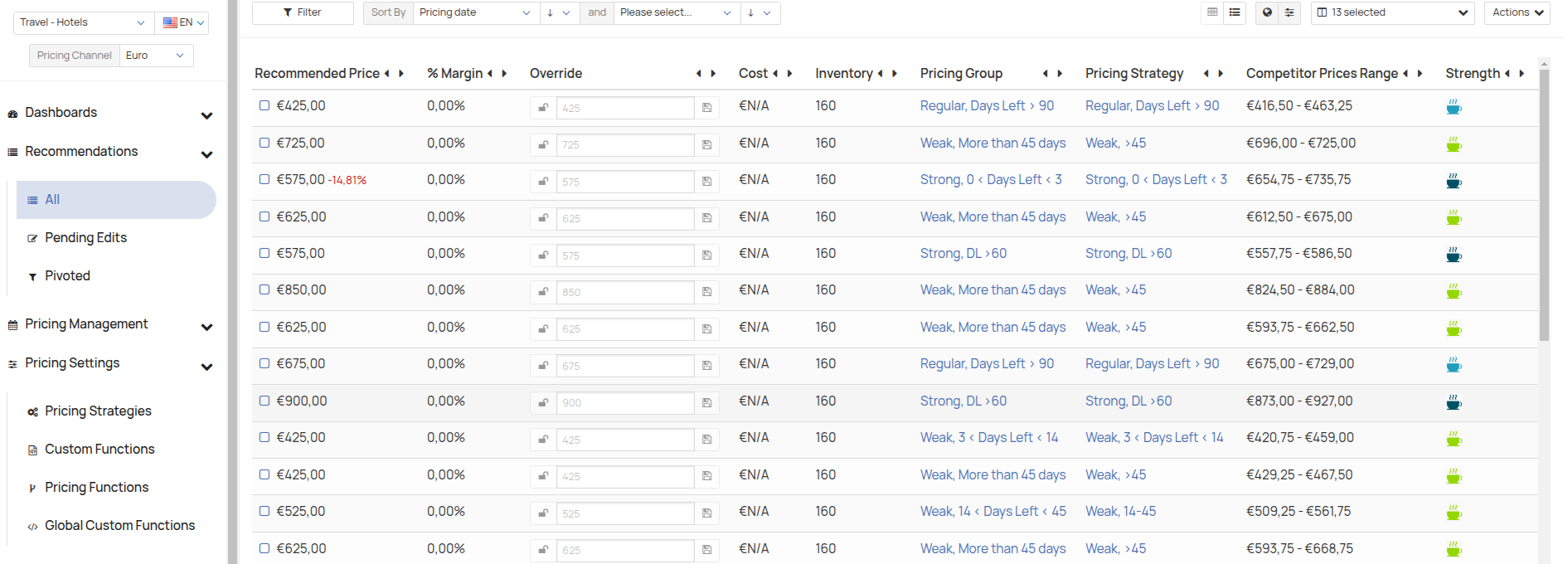Click lock icon beside 425 override top row
1568x564 pixels.
tap(543, 108)
